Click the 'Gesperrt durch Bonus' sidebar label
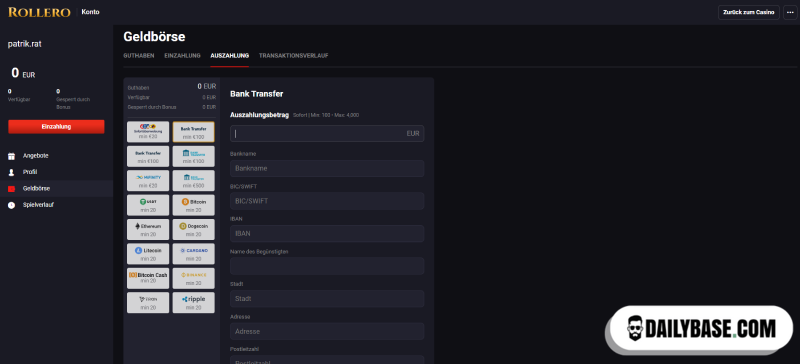Viewport: 800px width, 364px height. pos(73,103)
